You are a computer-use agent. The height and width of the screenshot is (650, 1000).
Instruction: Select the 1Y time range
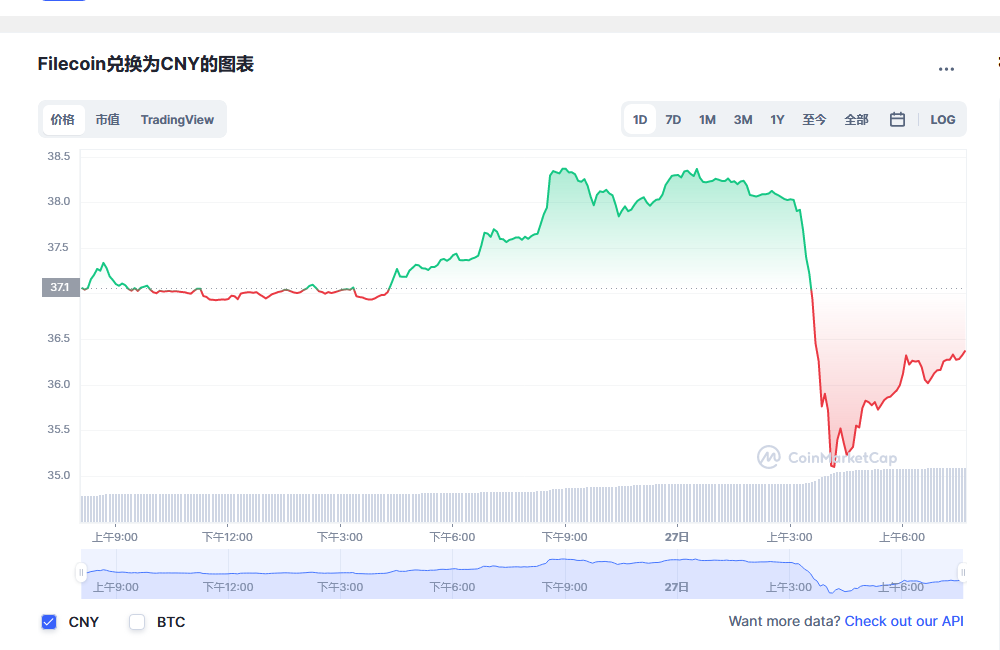point(777,119)
